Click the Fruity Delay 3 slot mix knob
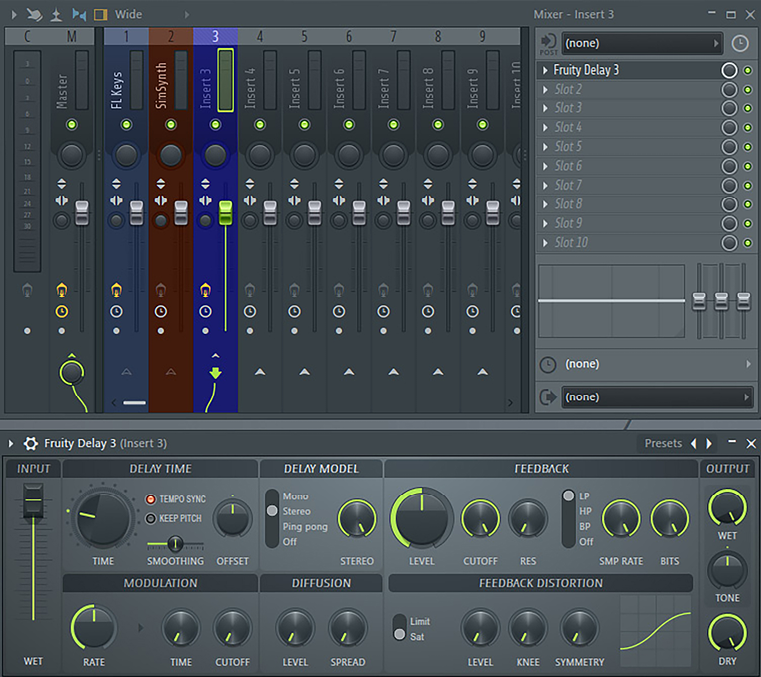Viewport: 761px width, 677px height. (729, 70)
